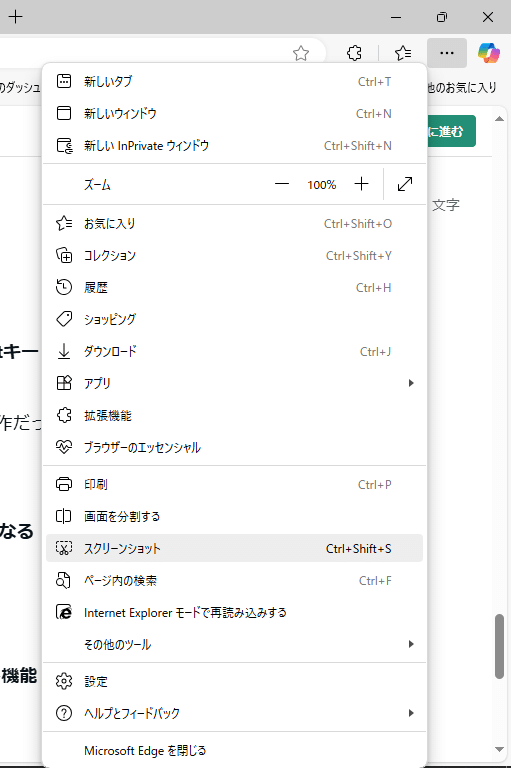511x768 pixels.
Task: Click the お気に入り star-list icon in menu
Action: 64,224
